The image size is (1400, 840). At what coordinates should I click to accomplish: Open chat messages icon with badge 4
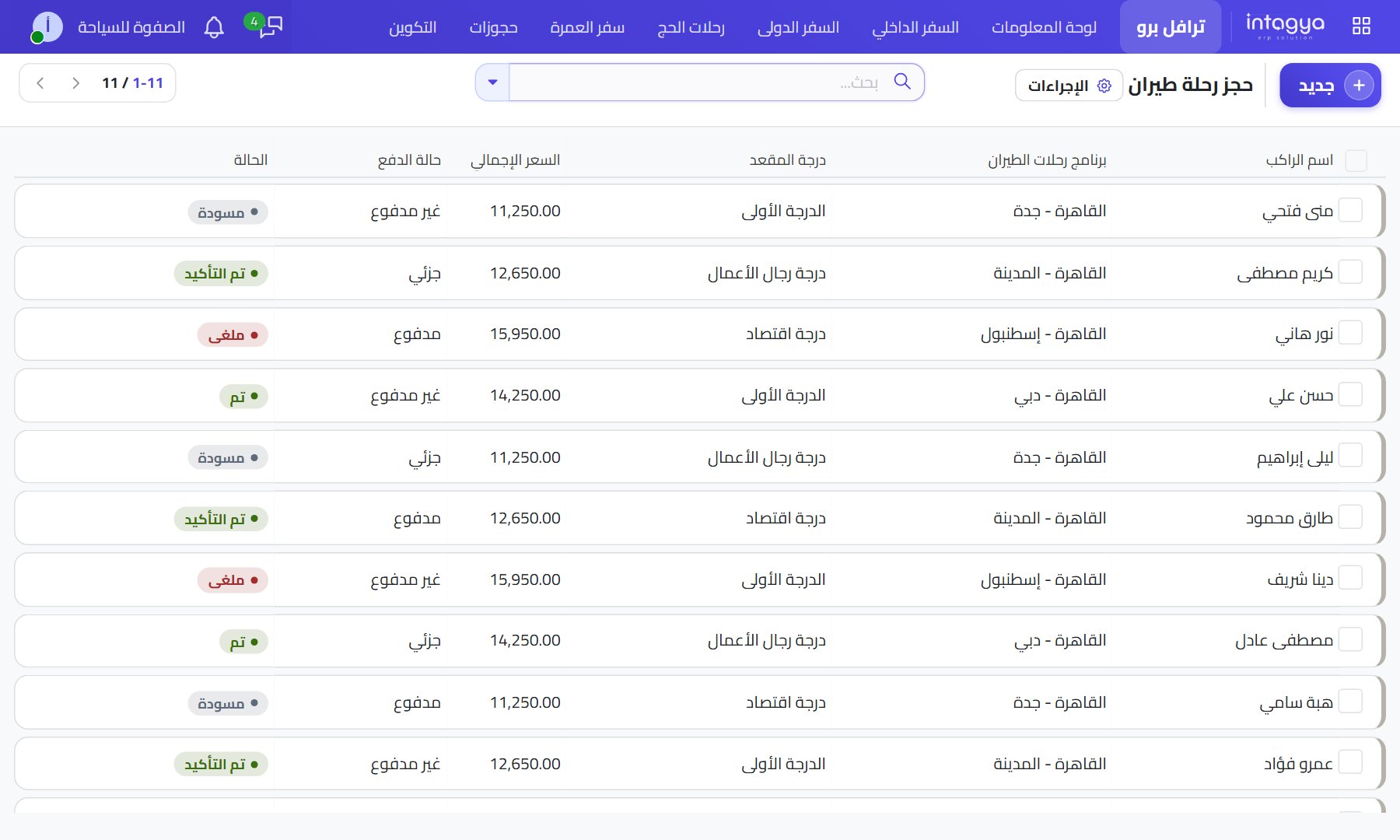[x=265, y=25]
